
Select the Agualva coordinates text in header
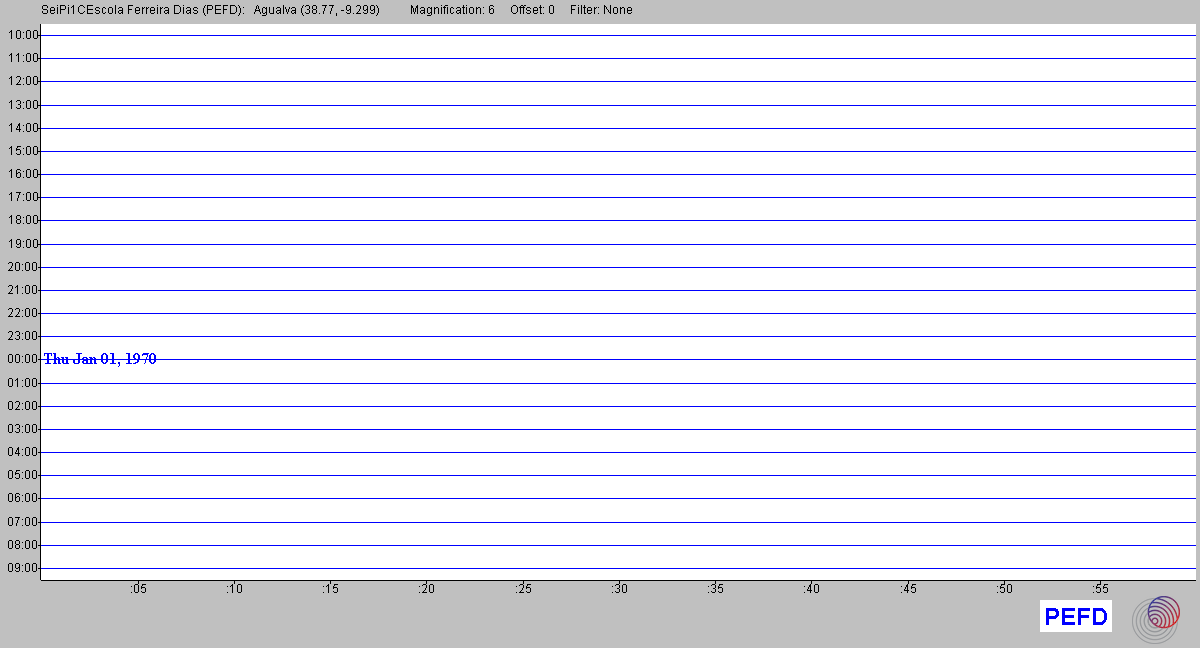point(317,10)
